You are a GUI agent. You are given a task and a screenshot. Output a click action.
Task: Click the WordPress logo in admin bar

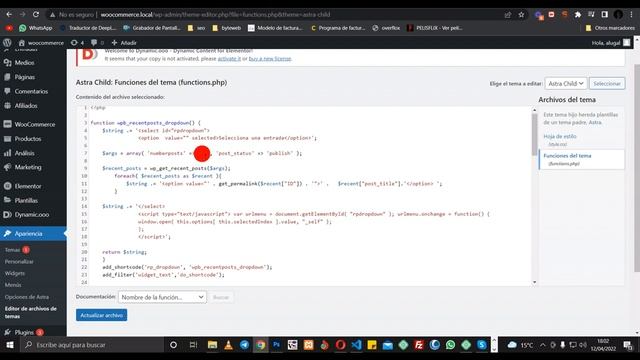click(7, 42)
